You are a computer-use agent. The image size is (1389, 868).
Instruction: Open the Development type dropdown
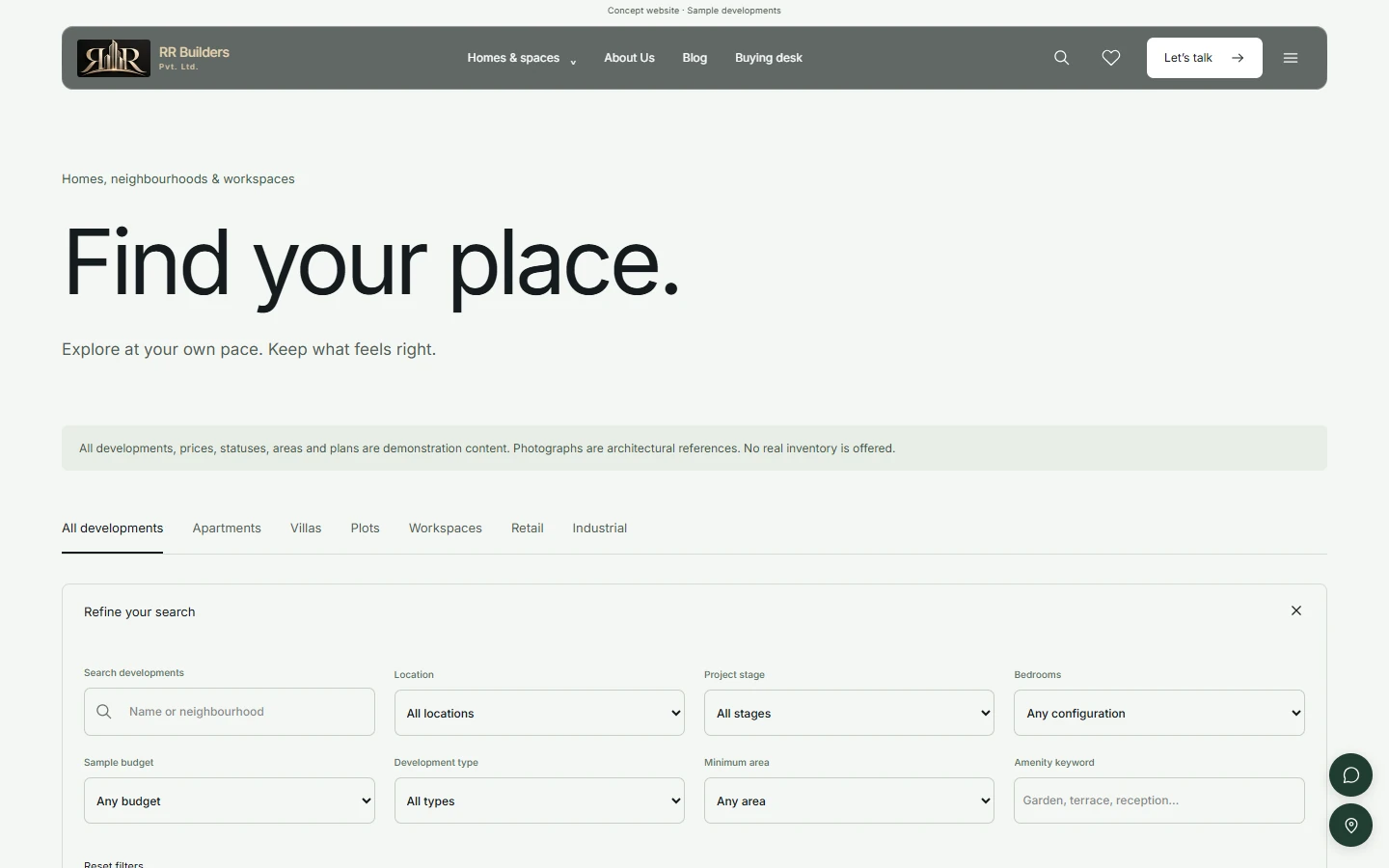539,800
